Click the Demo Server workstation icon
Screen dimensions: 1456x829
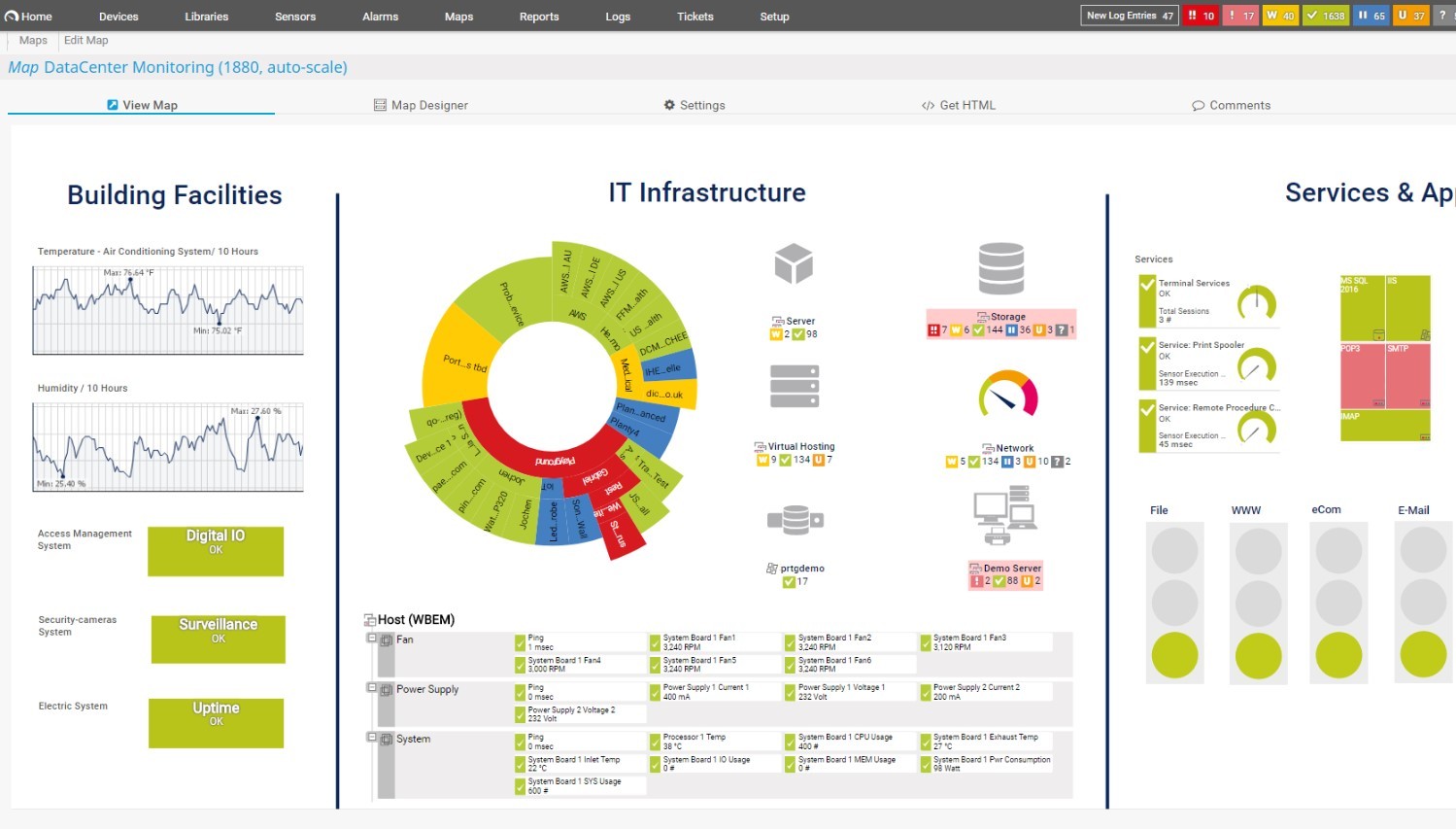1005,513
